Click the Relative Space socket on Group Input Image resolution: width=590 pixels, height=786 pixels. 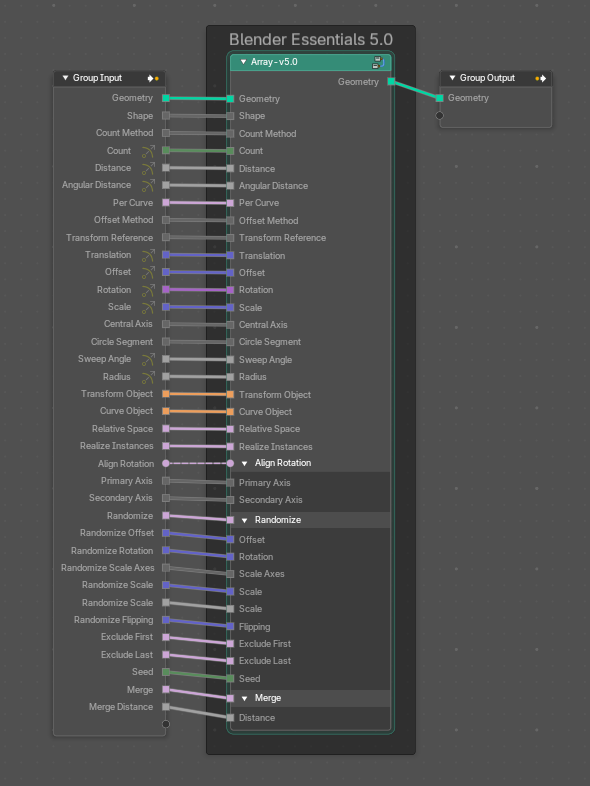click(166, 429)
